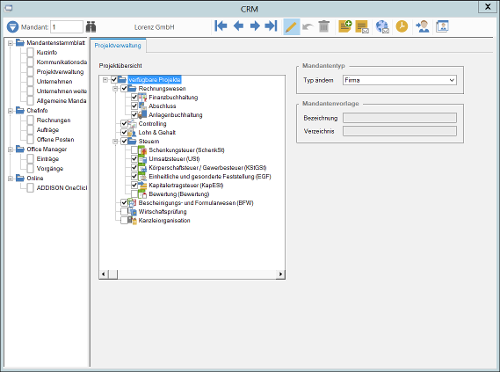Open Offene Posten under ChefInfo

(x=55, y=139)
